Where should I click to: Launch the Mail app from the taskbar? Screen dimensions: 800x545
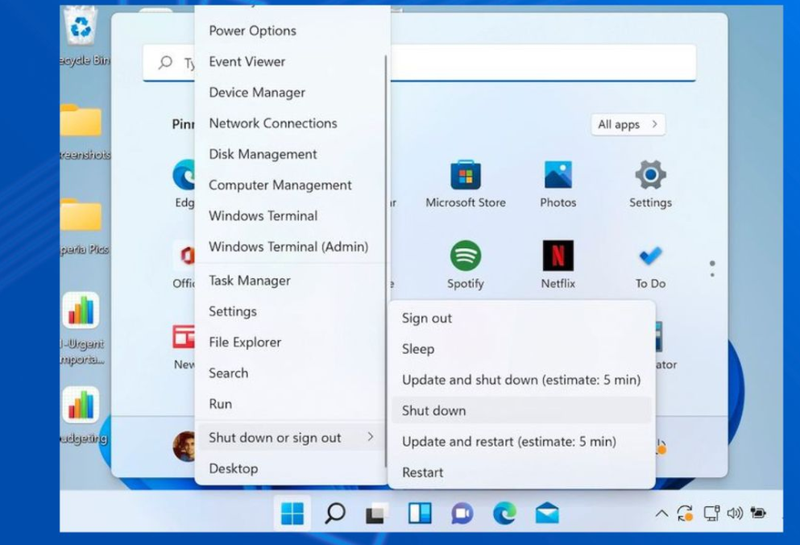point(547,513)
